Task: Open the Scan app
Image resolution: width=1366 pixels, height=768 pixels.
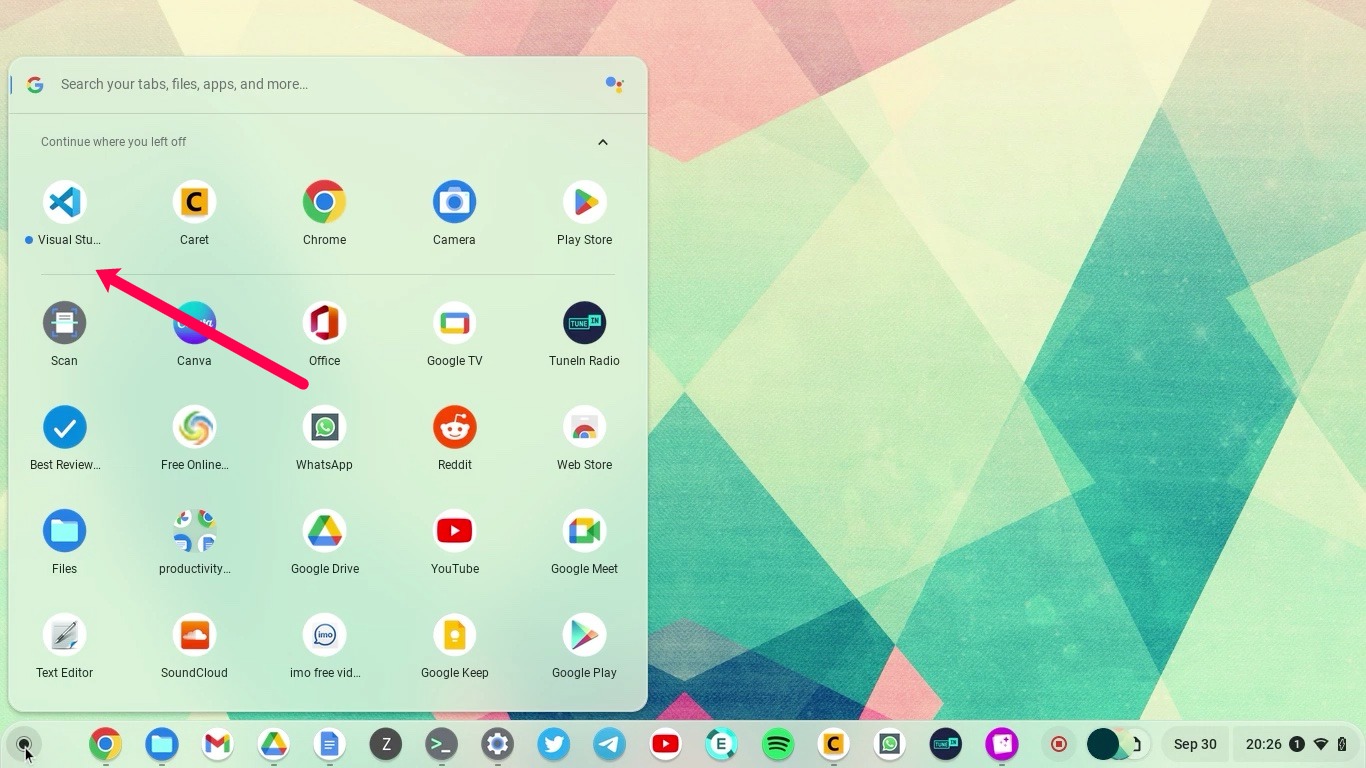Action: click(x=65, y=323)
